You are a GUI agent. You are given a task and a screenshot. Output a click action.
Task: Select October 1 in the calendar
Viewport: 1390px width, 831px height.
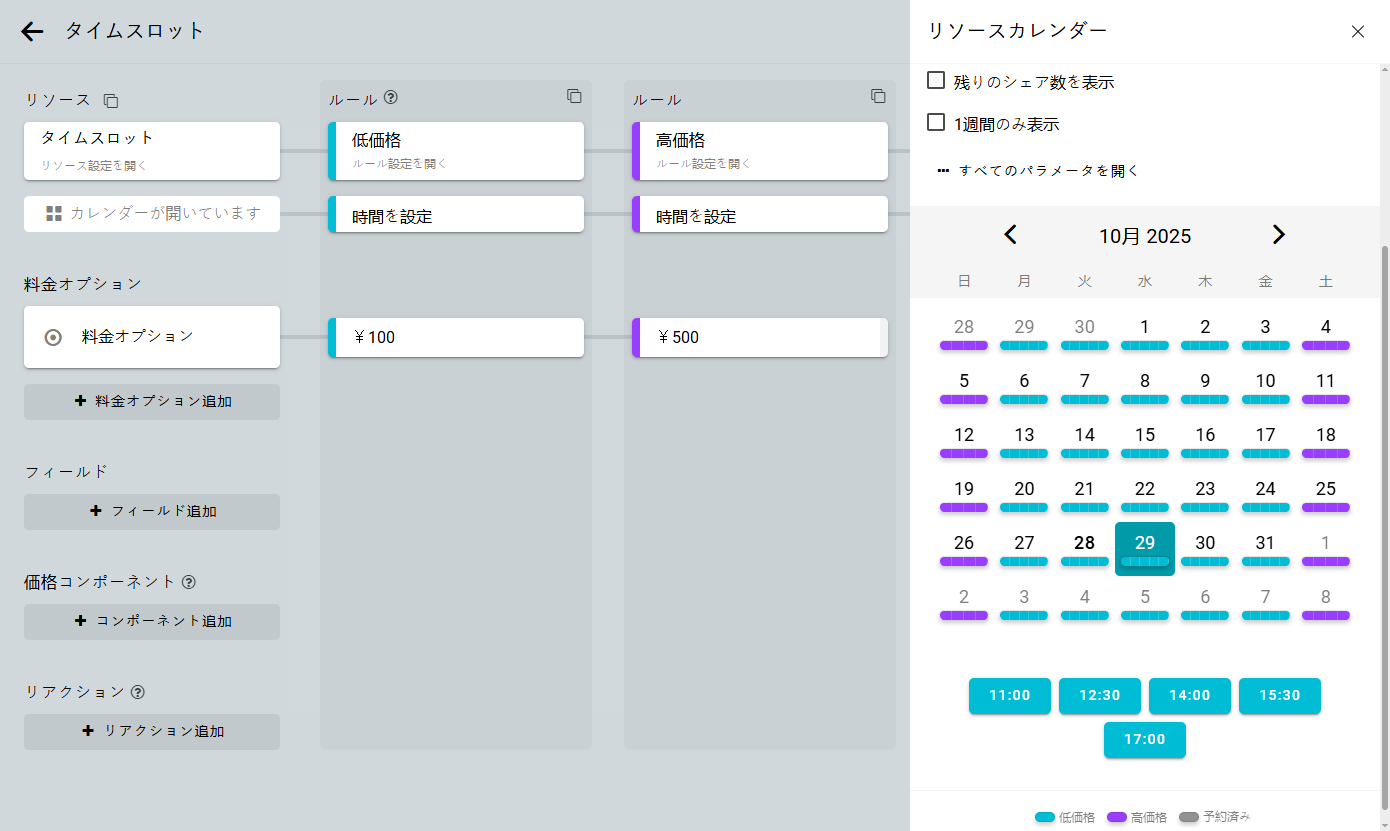click(x=1145, y=332)
